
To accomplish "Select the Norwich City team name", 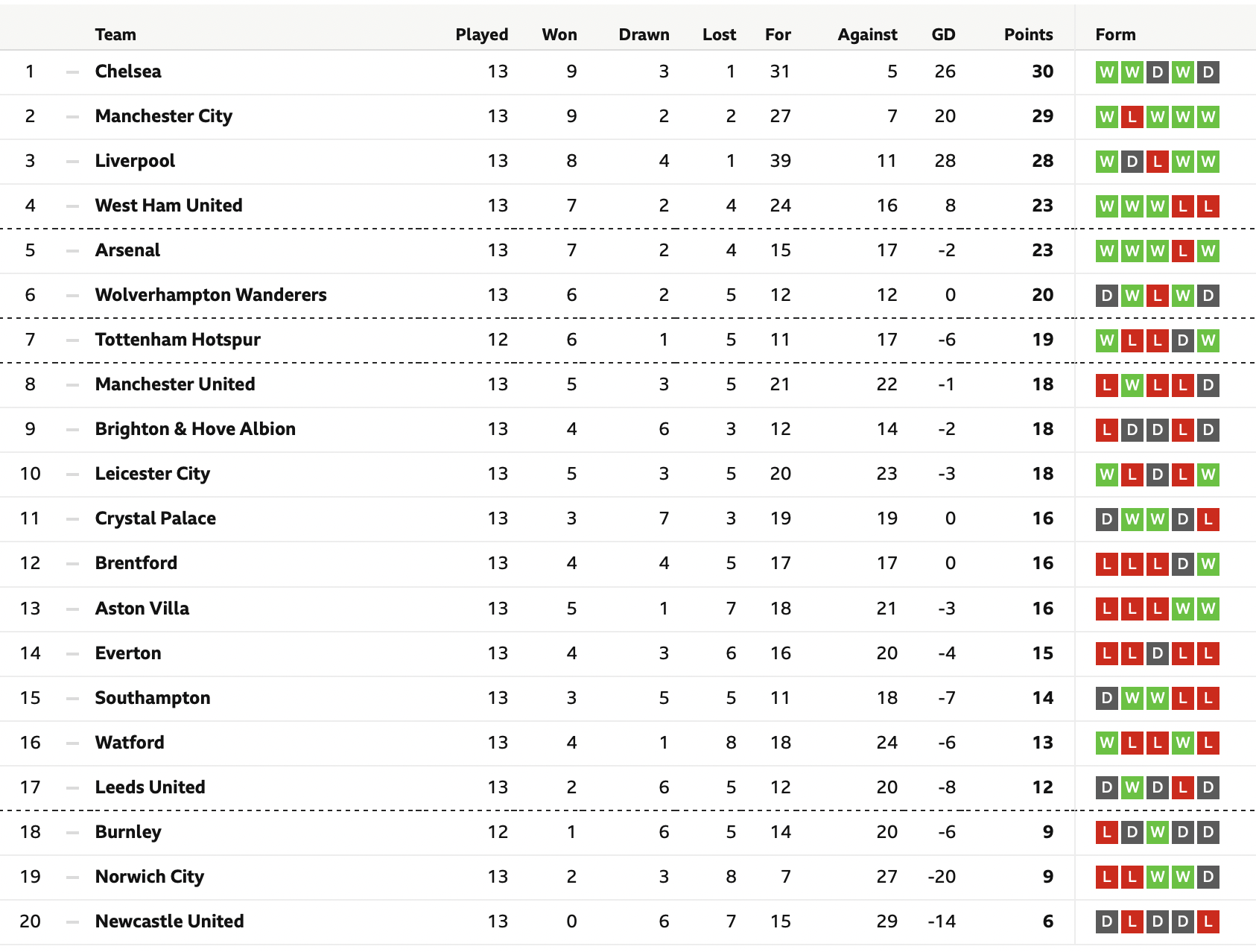I will (x=150, y=877).
